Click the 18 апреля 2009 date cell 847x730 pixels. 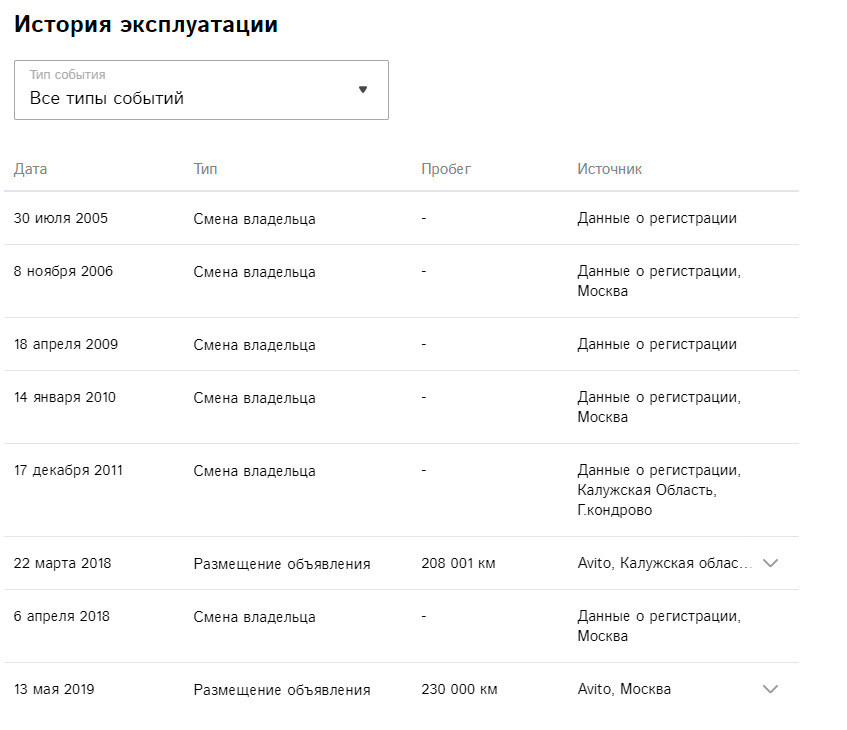[x=66, y=344]
